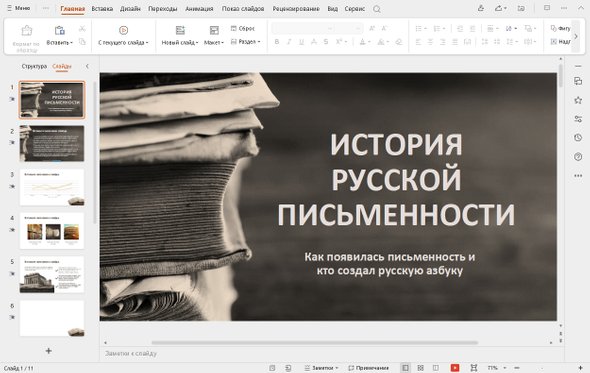The image size is (590, 373).
Task: Toggle bold formatting
Action: point(277,42)
